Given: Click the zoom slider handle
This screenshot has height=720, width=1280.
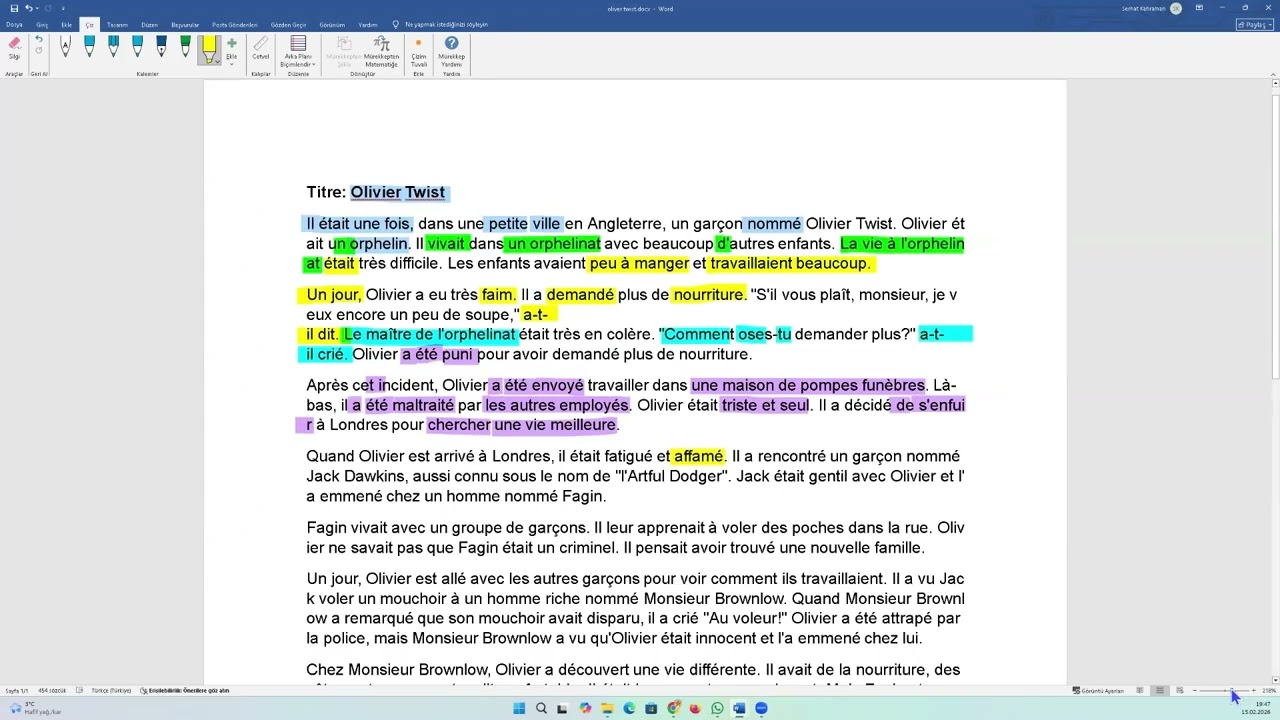Looking at the screenshot, I should (1232, 690).
